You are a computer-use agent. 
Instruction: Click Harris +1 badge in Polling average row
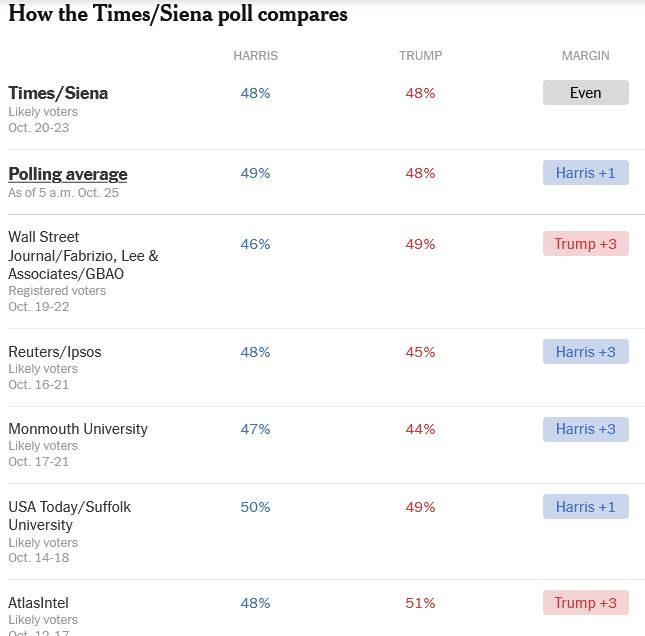click(585, 173)
